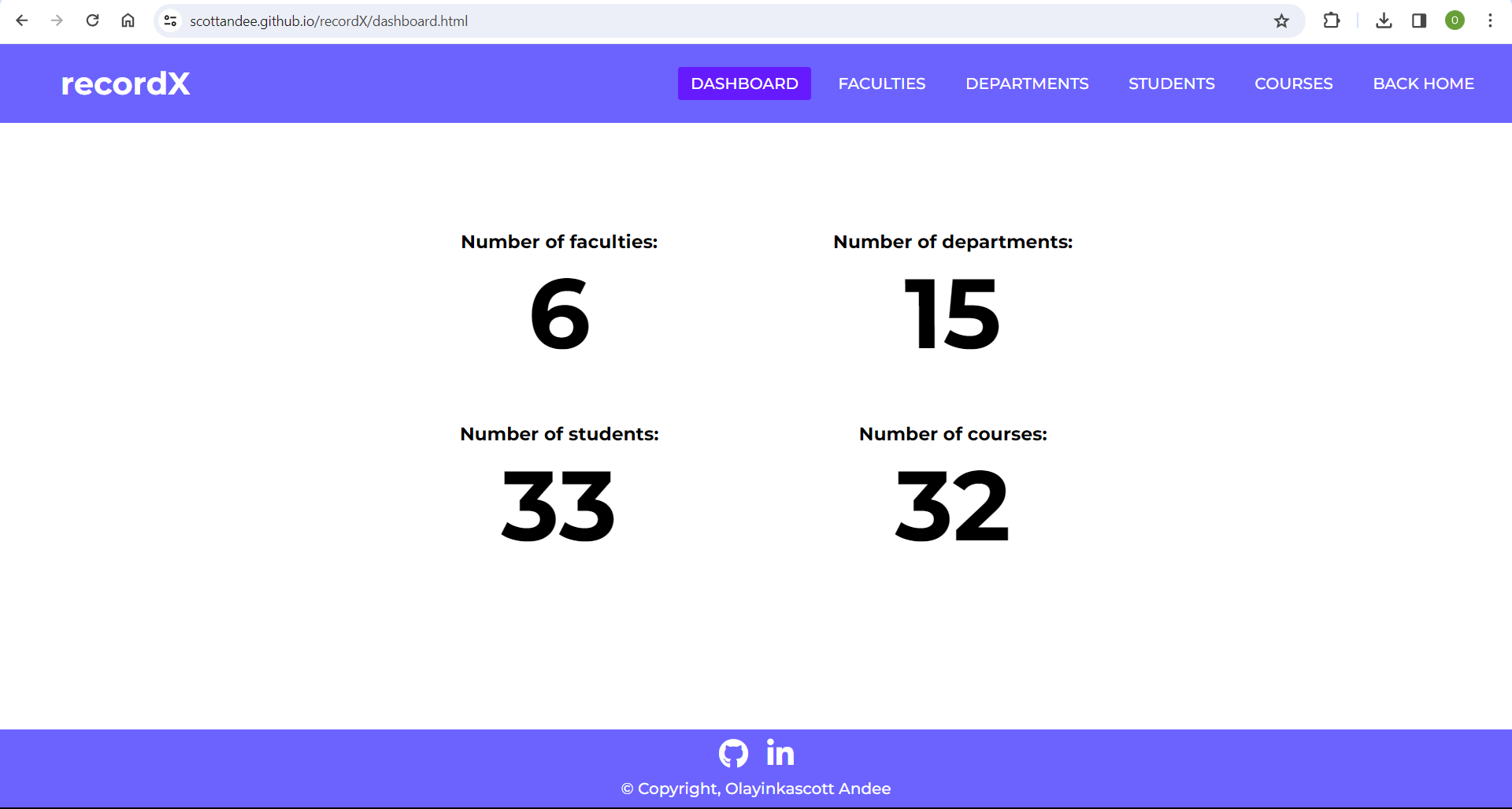Image resolution: width=1512 pixels, height=809 pixels.
Task: Open the green profile avatar
Action: click(1455, 20)
